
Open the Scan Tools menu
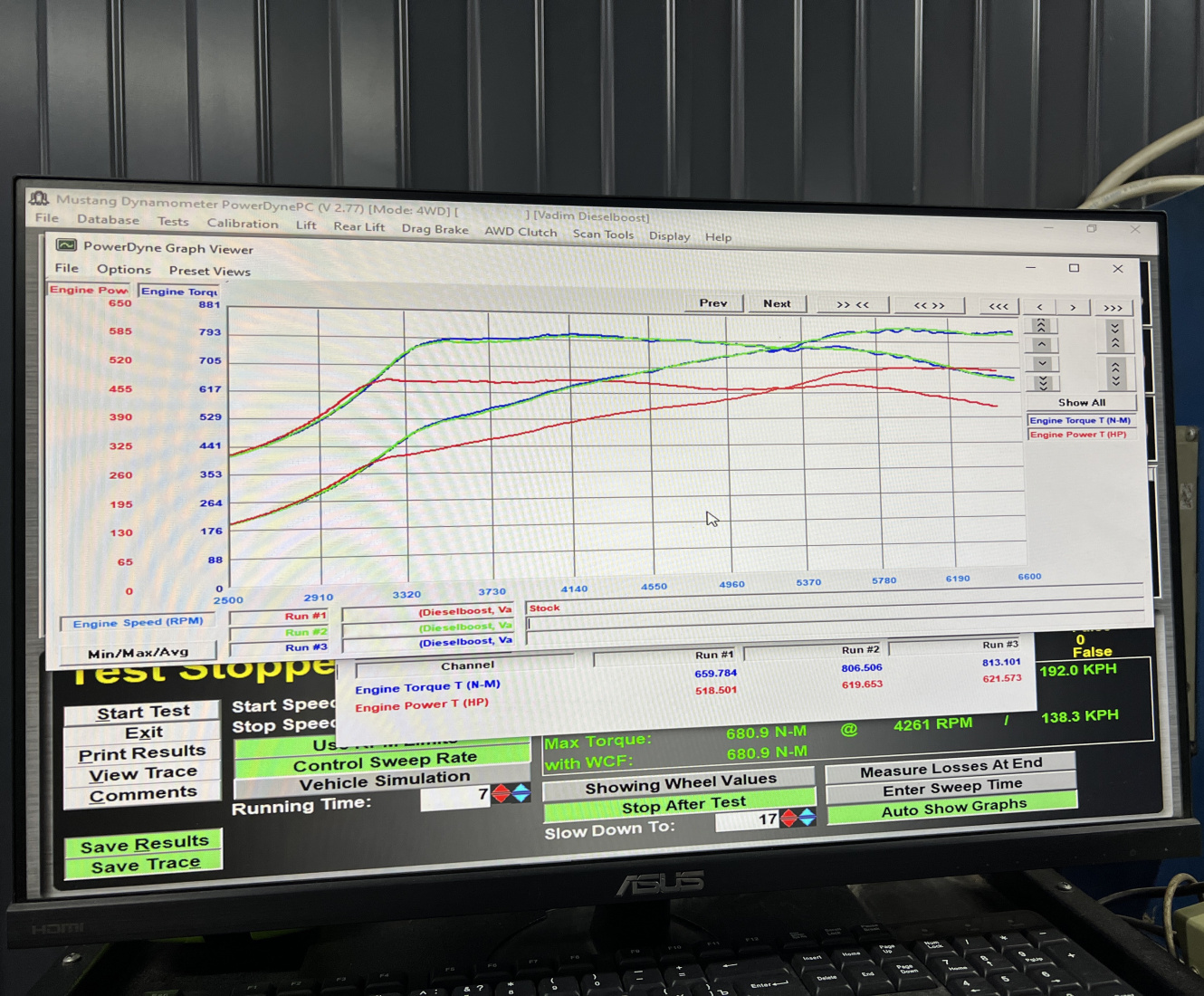[603, 234]
